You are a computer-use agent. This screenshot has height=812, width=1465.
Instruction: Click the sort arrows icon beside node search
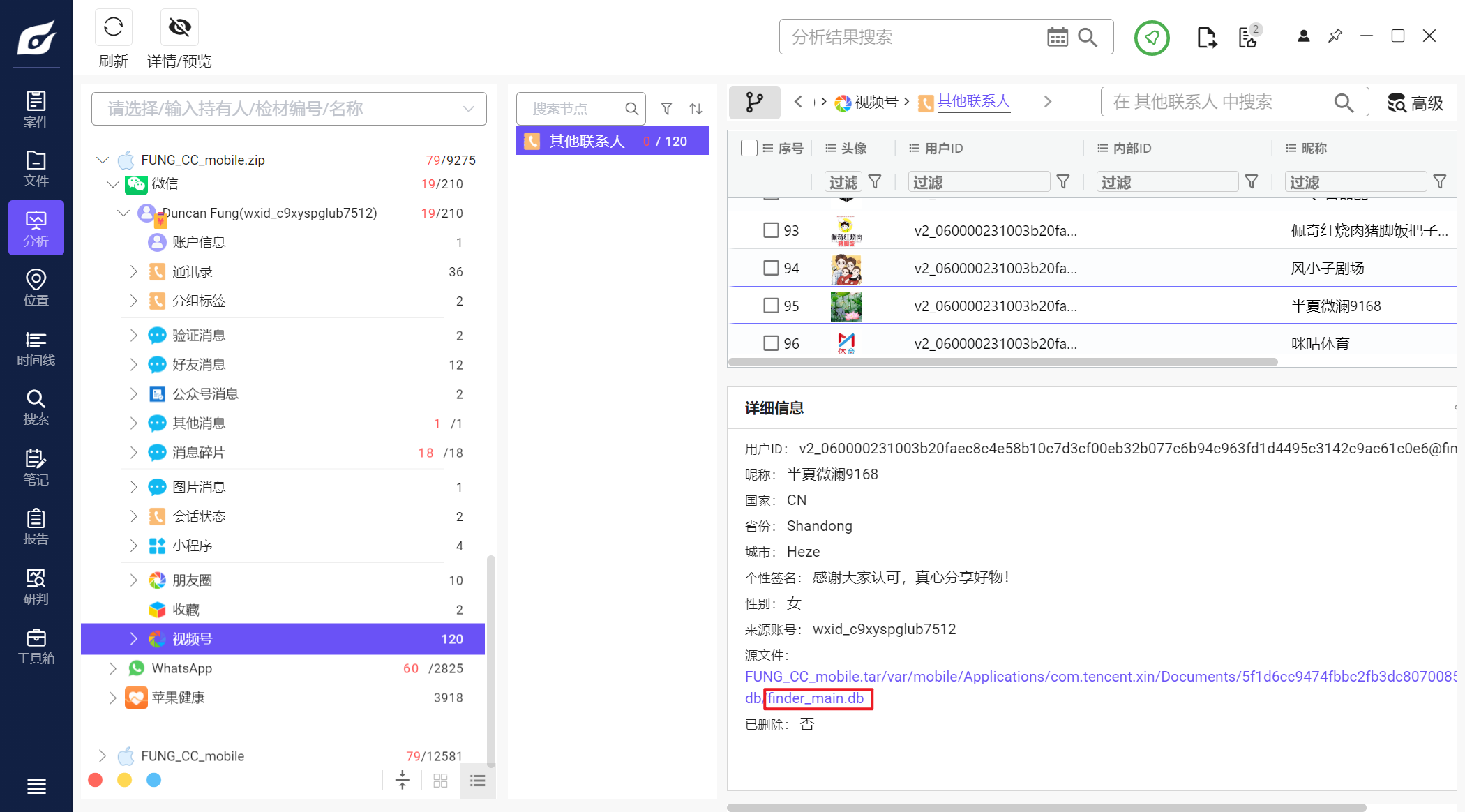(x=696, y=109)
